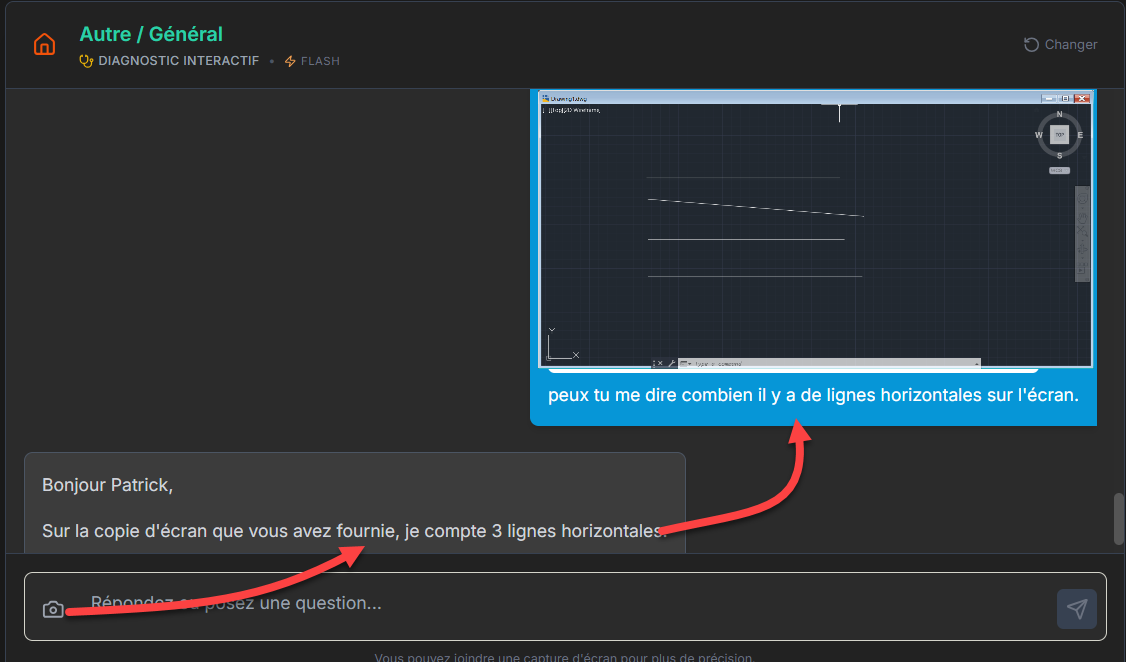Click the stethoscope icon beside Diagnostic Interactif

point(86,61)
